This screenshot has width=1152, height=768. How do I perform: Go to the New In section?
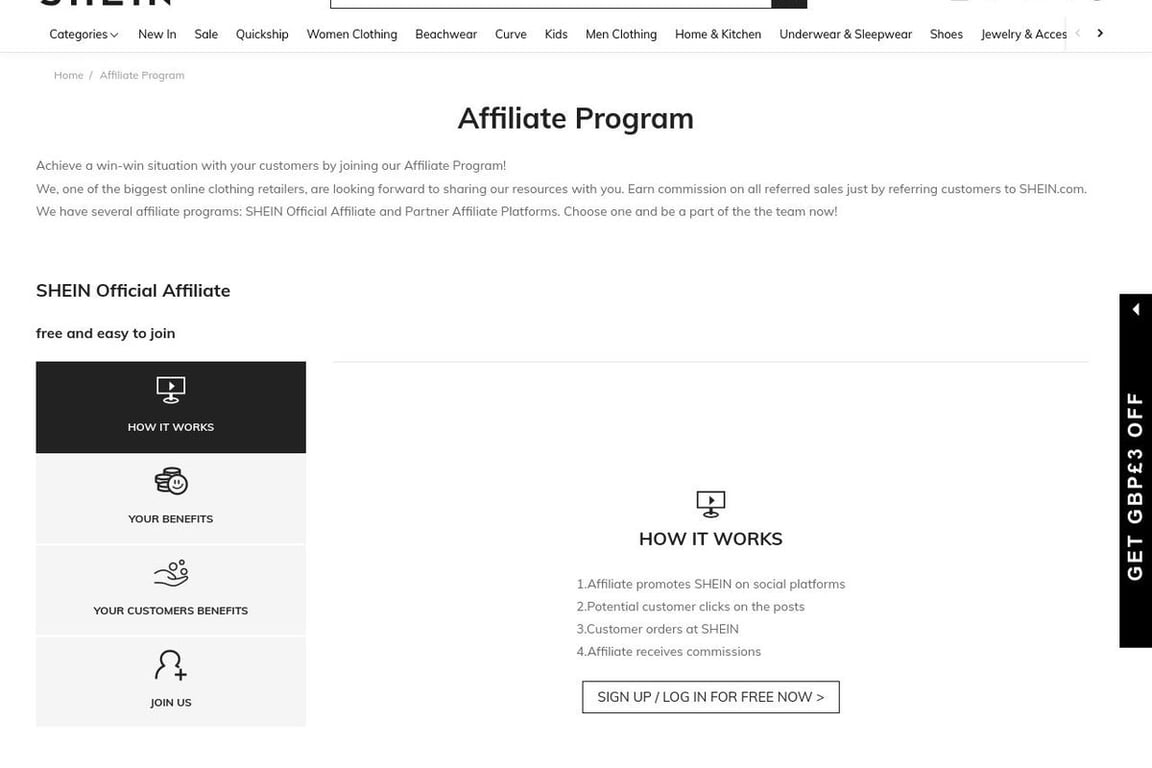click(157, 35)
